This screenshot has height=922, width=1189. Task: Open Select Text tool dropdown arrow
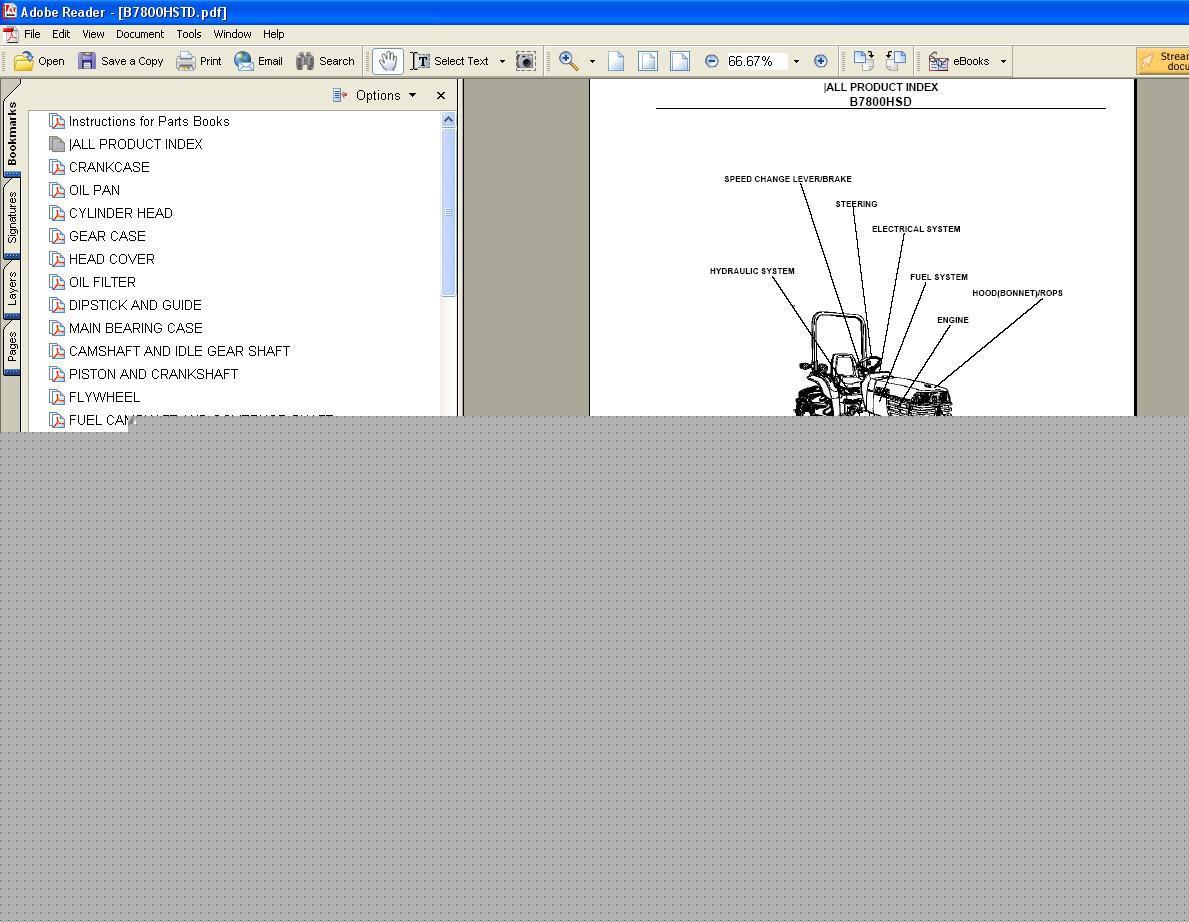(502, 61)
